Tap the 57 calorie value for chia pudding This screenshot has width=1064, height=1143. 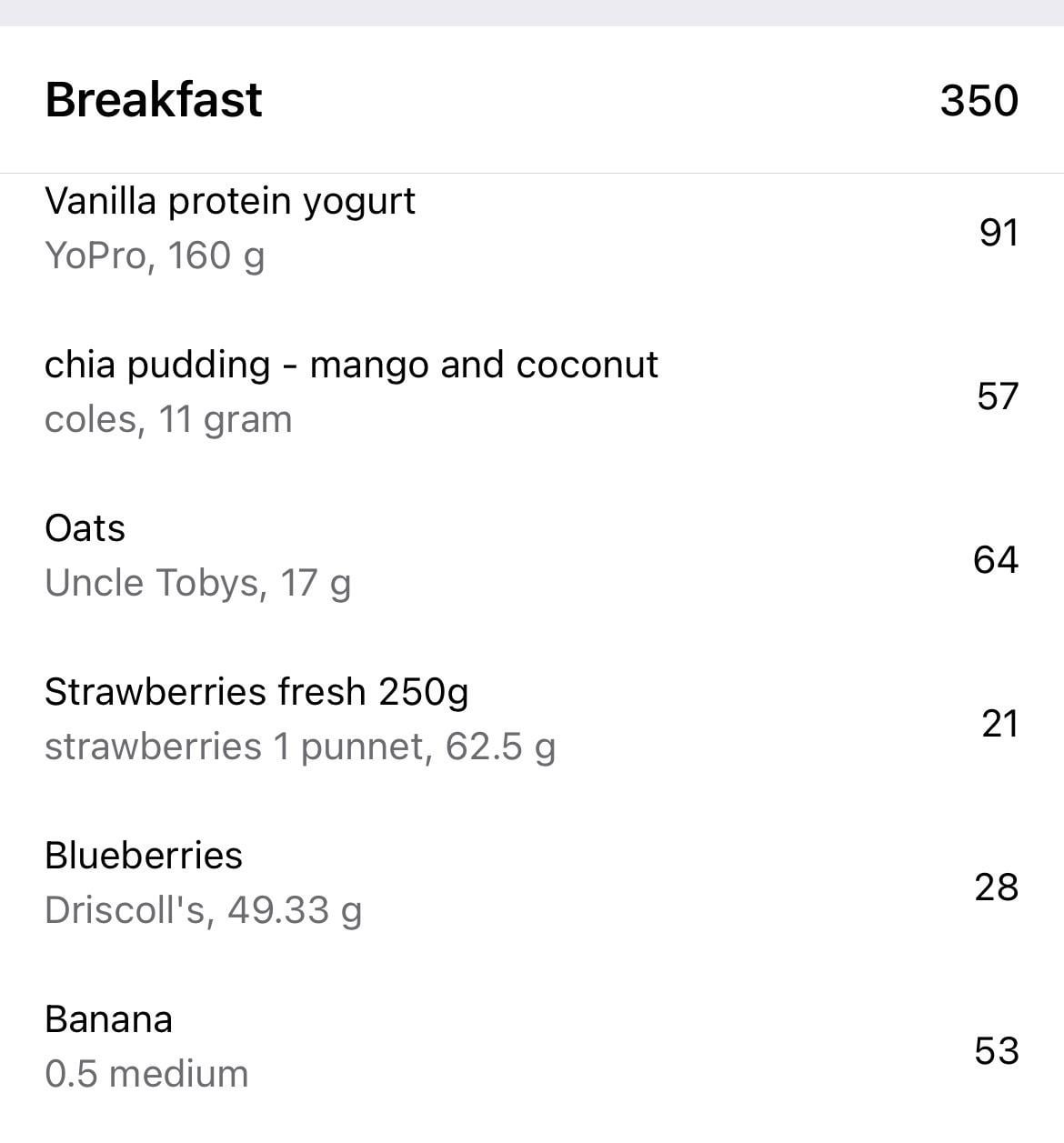pyautogui.click(x=998, y=396)
